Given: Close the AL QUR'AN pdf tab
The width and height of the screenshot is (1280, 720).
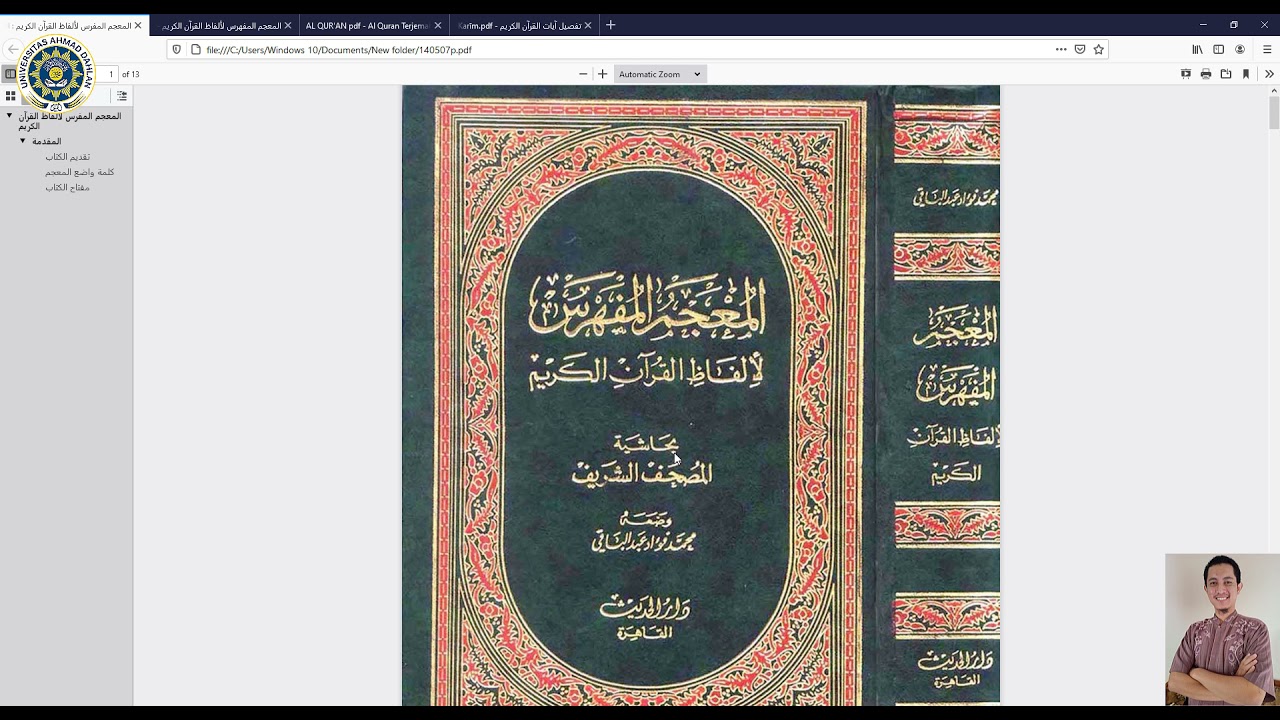Looking at the screenshot, I should [x=437, y=25].
